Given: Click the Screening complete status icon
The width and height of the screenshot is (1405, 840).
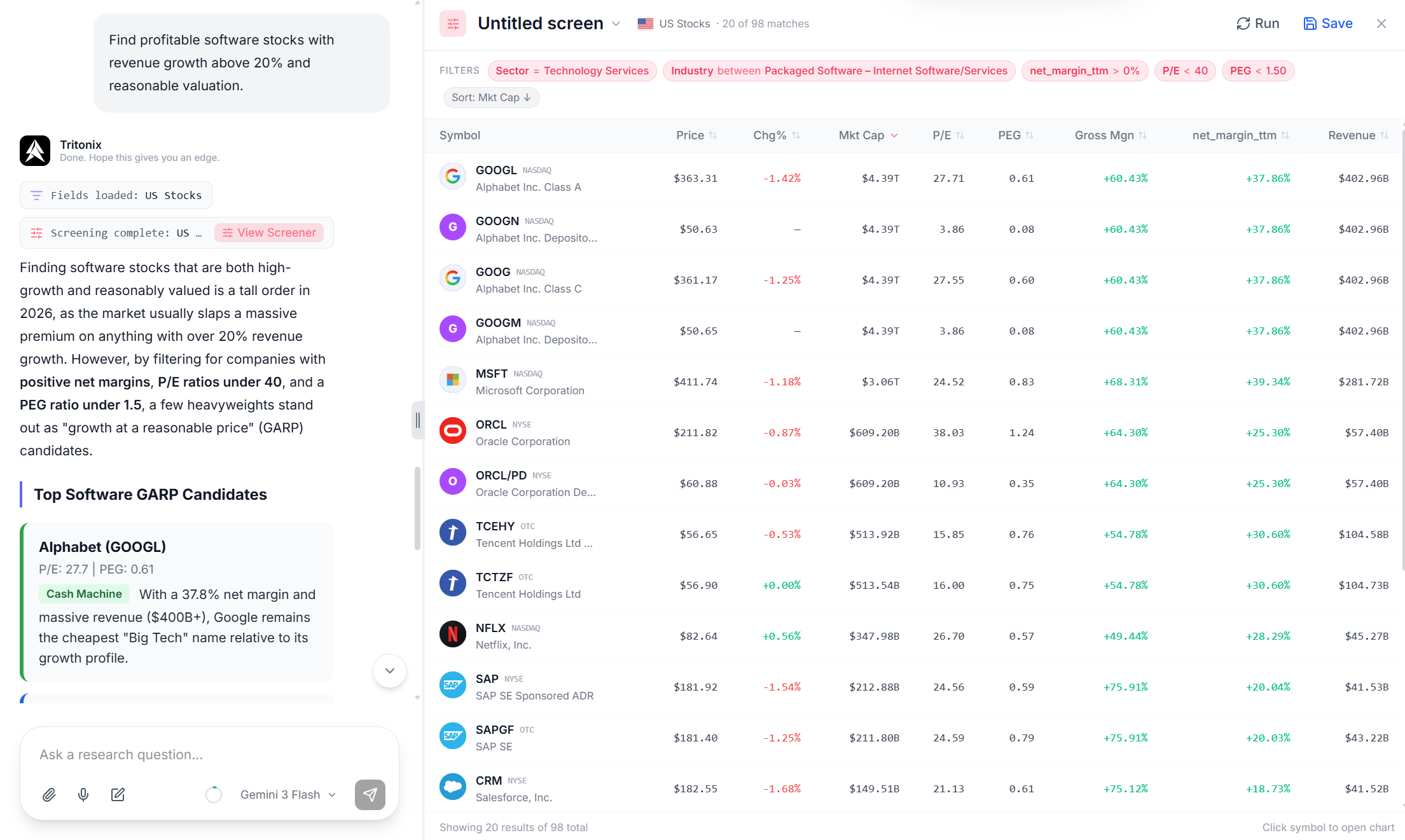Looking at the screenshot, I should point(37,233).
